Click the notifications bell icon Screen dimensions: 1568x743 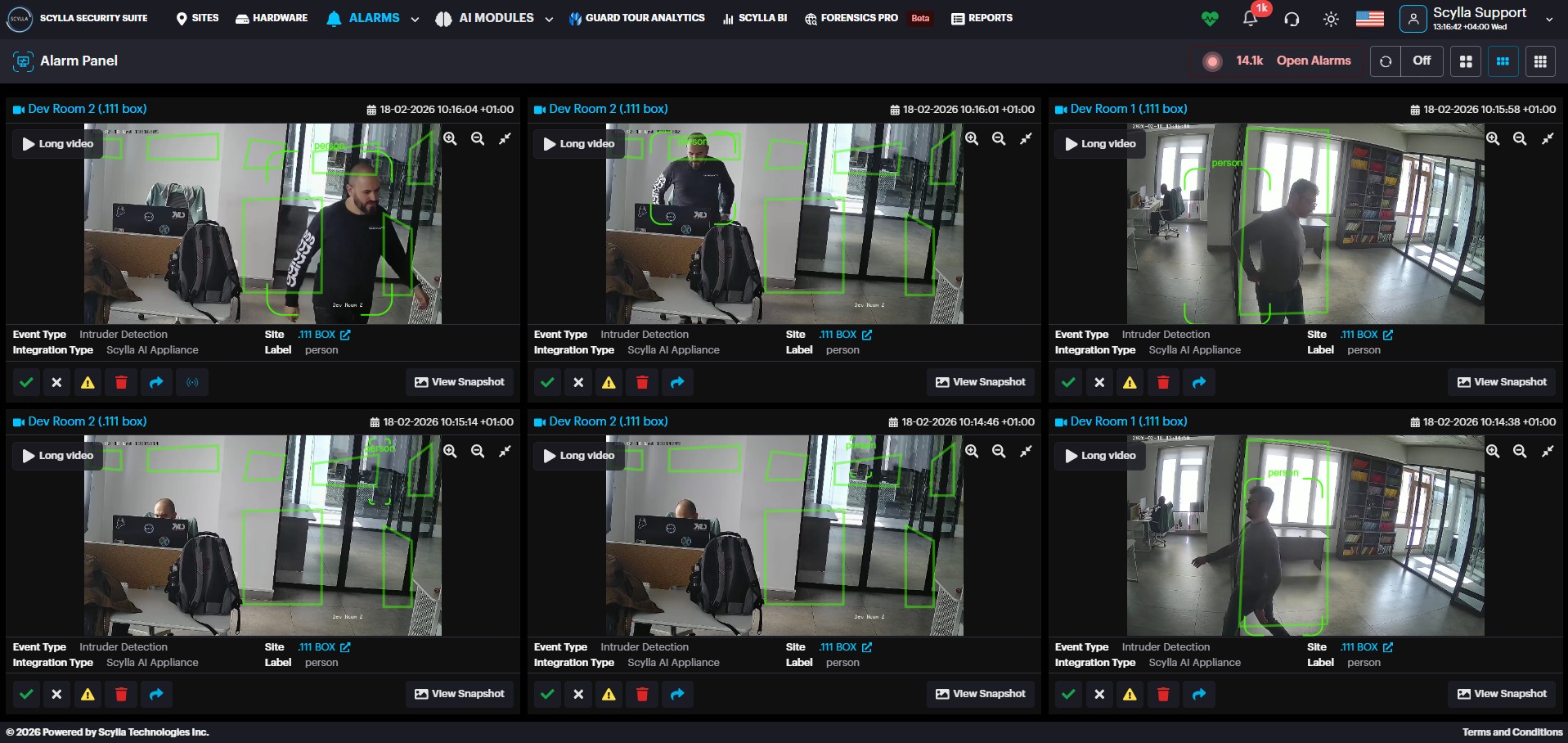(x=1250, y=19)
